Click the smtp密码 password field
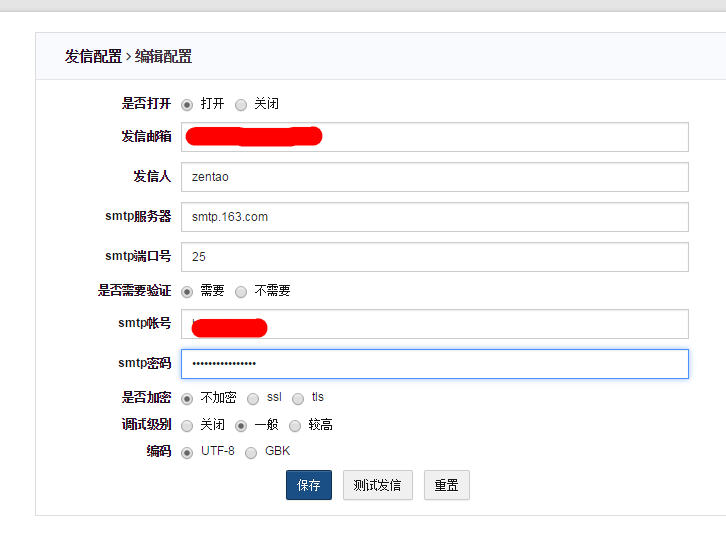 pyautogui.click(x=435, y=364)
